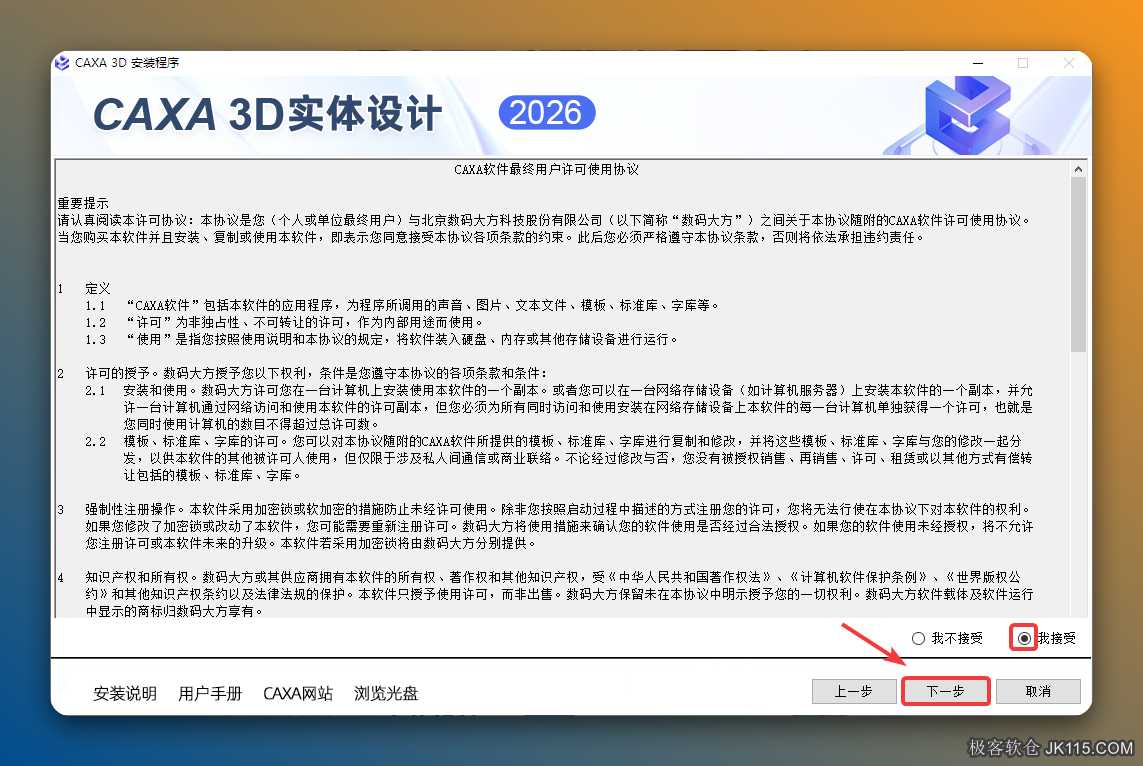Screen dimensions: 1143x766
Task: Click section 1 定义 text
Action: 98,289
